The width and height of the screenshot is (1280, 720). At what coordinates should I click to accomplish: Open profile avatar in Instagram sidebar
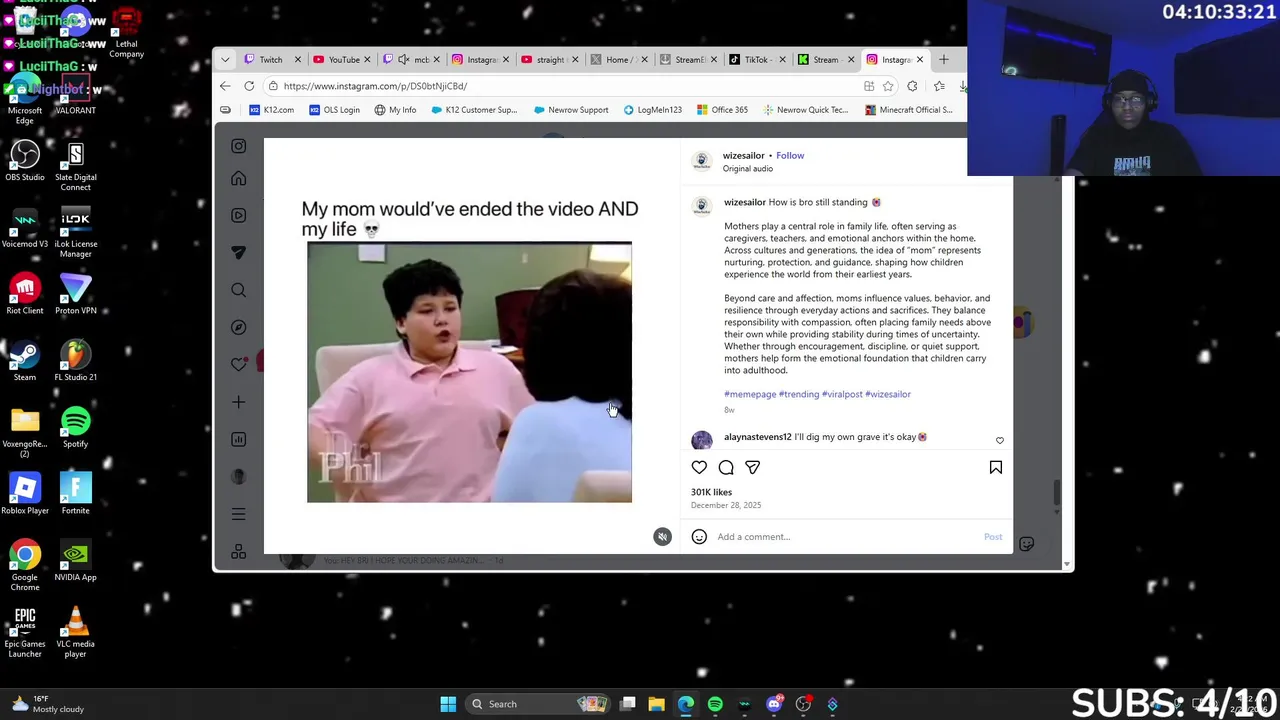point(238,476)
